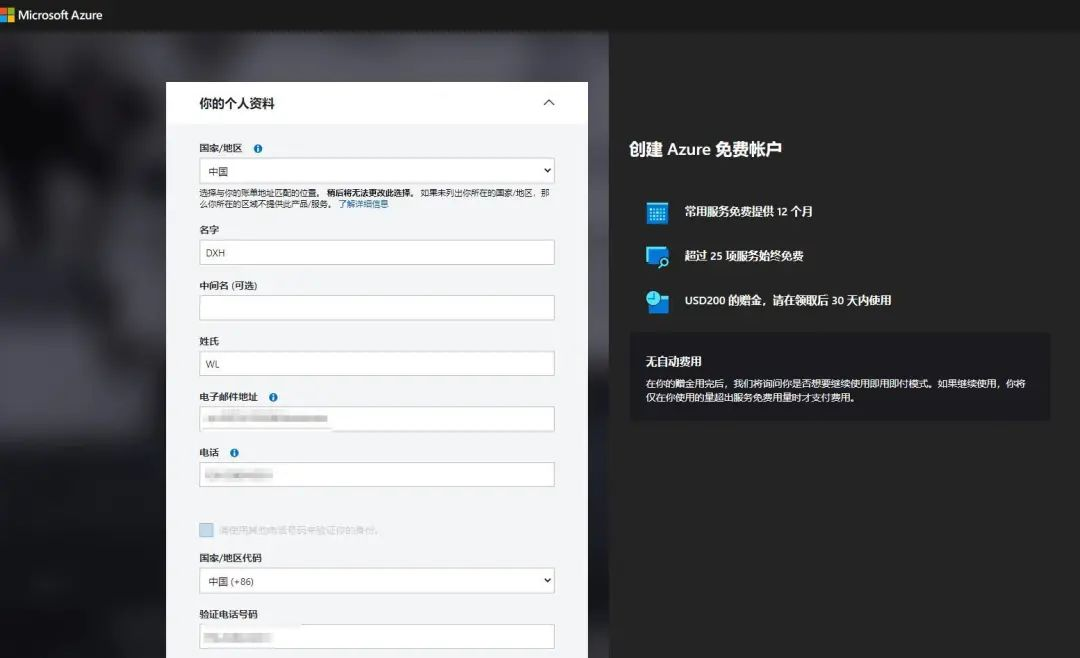Image resolution: width=1080 pixels, height=658 pixels.
Task: Click the text 超过 25 项服务始终免费
Action: pyautogui.click(x=744, y=256)
